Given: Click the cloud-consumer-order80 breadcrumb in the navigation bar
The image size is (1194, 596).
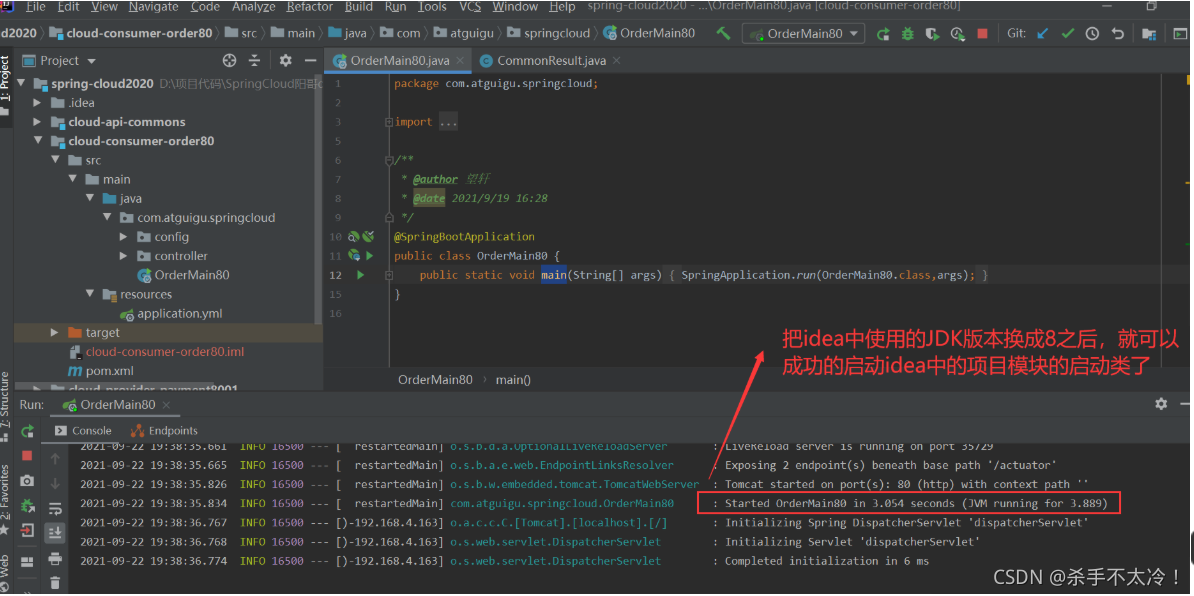Looking at the screenshot, I should [x=133, y=33].
